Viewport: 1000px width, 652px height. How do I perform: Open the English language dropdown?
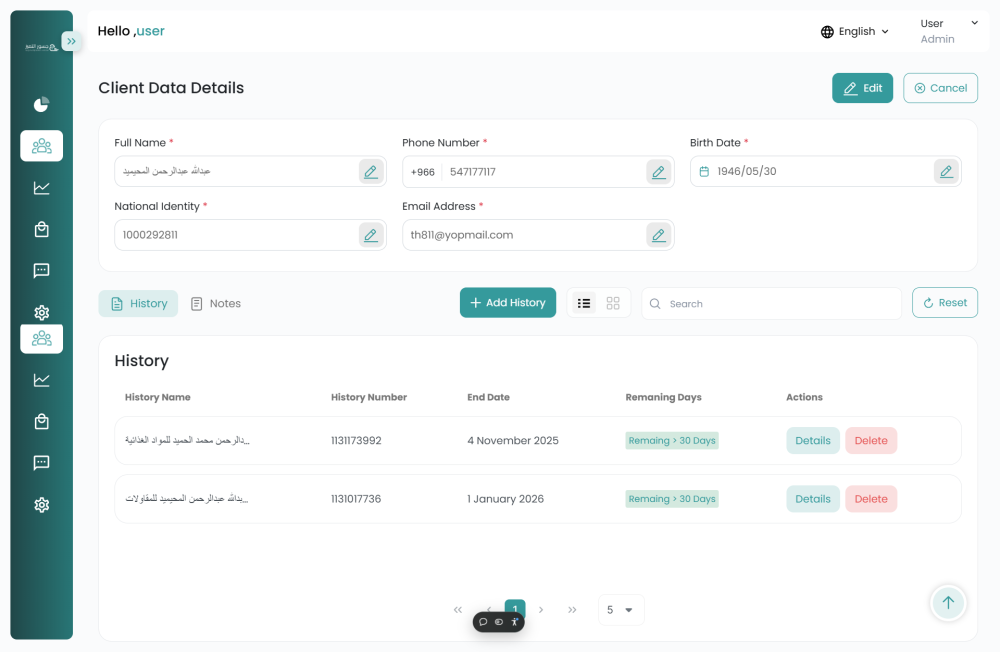854,31
